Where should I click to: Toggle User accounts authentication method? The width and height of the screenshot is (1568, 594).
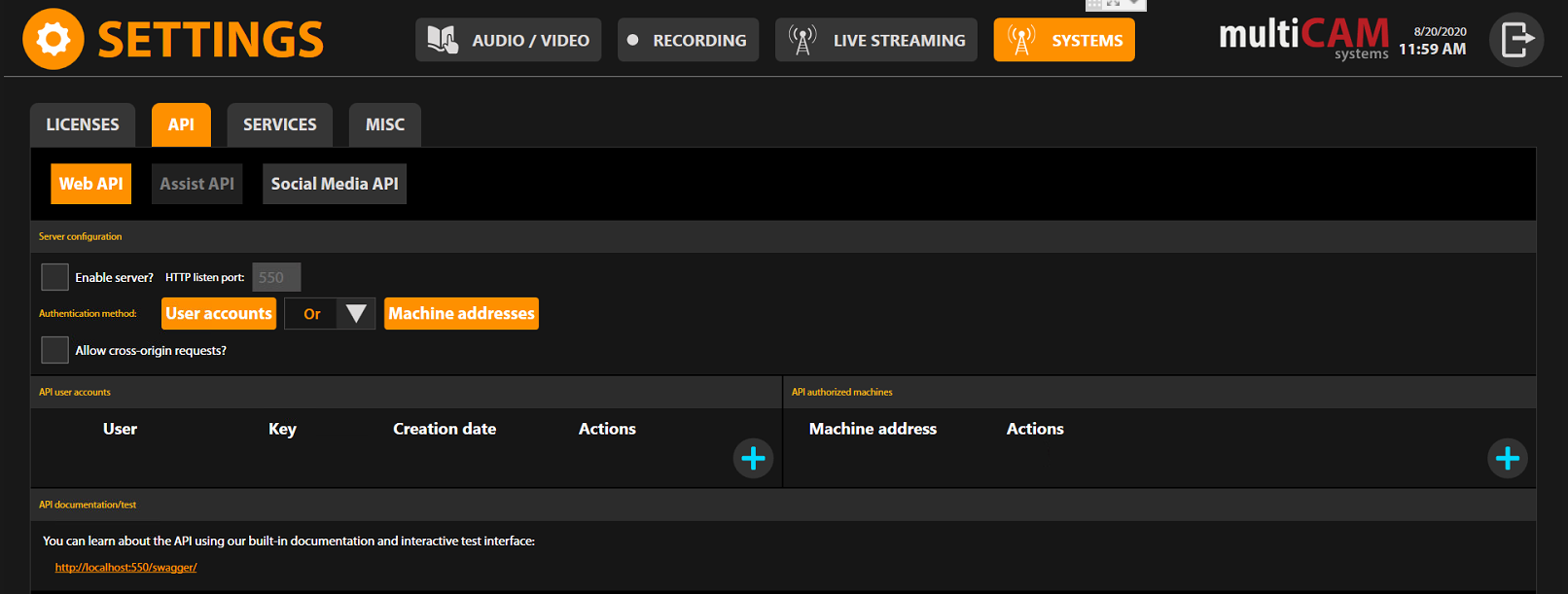(x=219, y=314)
